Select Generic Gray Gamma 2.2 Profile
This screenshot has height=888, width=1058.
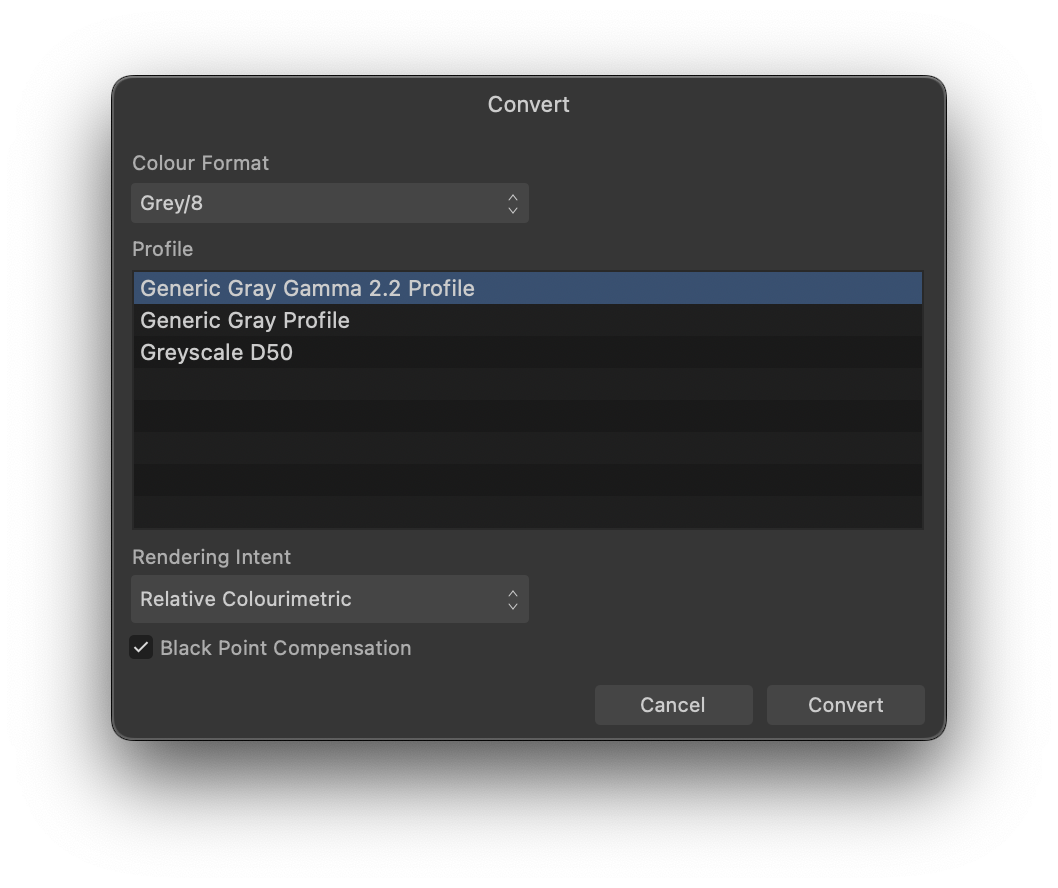(x=528, y=288)
